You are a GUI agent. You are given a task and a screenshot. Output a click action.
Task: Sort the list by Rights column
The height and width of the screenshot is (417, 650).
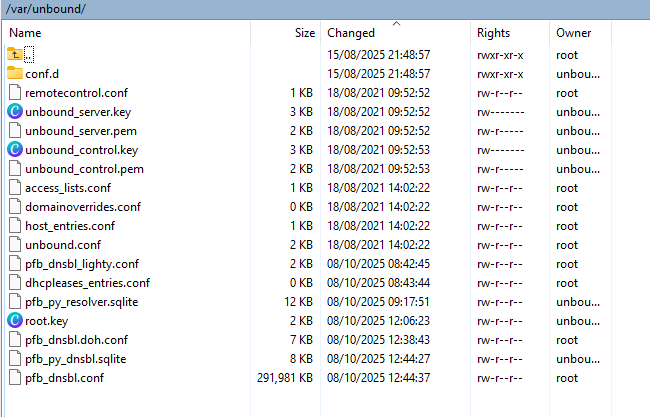coord(493,33)
